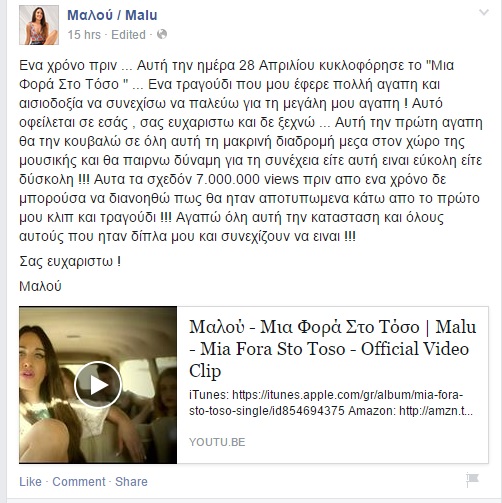Share this post
This screenshot has width=502, height=503.
tap(131, 482)
